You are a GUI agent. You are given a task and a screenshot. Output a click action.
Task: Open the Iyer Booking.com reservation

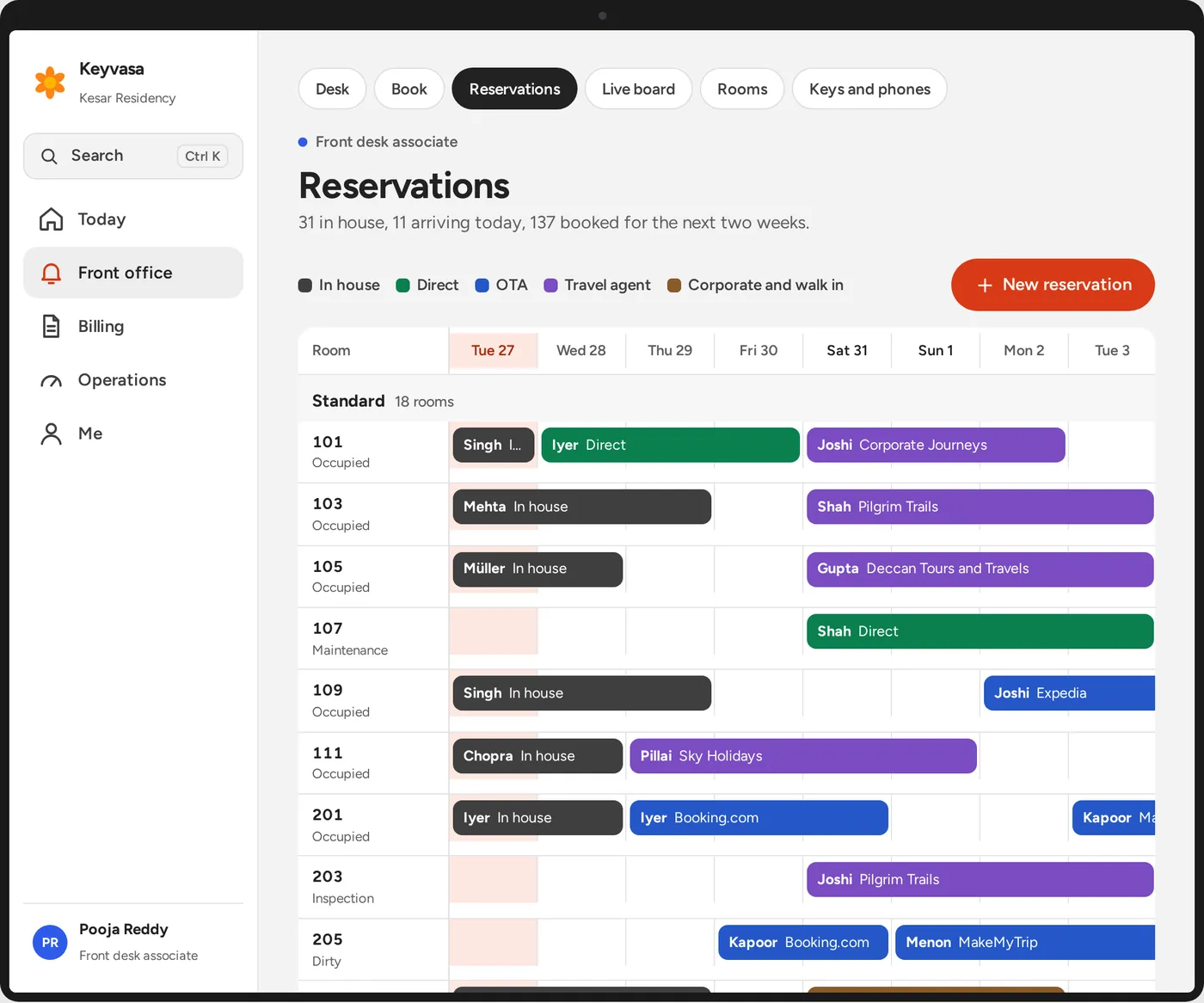[x=759, y=818]
